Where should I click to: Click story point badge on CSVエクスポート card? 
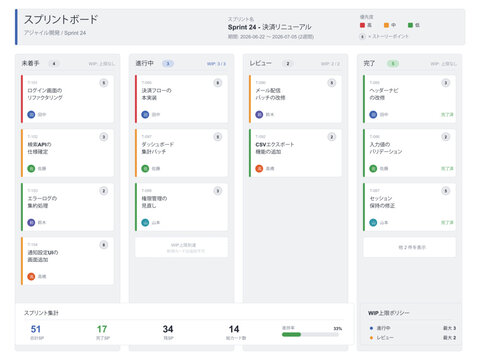[332, 137]
